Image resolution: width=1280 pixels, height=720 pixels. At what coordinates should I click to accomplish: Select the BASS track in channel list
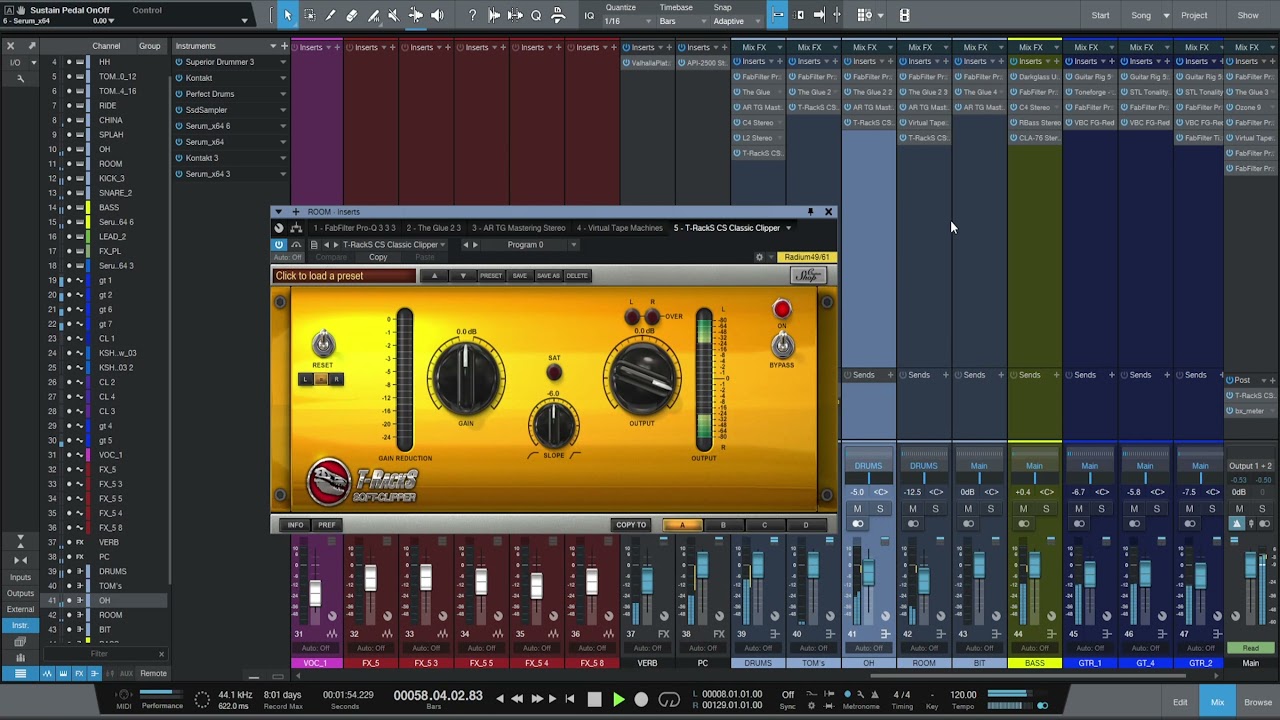(x=109, y=208)
